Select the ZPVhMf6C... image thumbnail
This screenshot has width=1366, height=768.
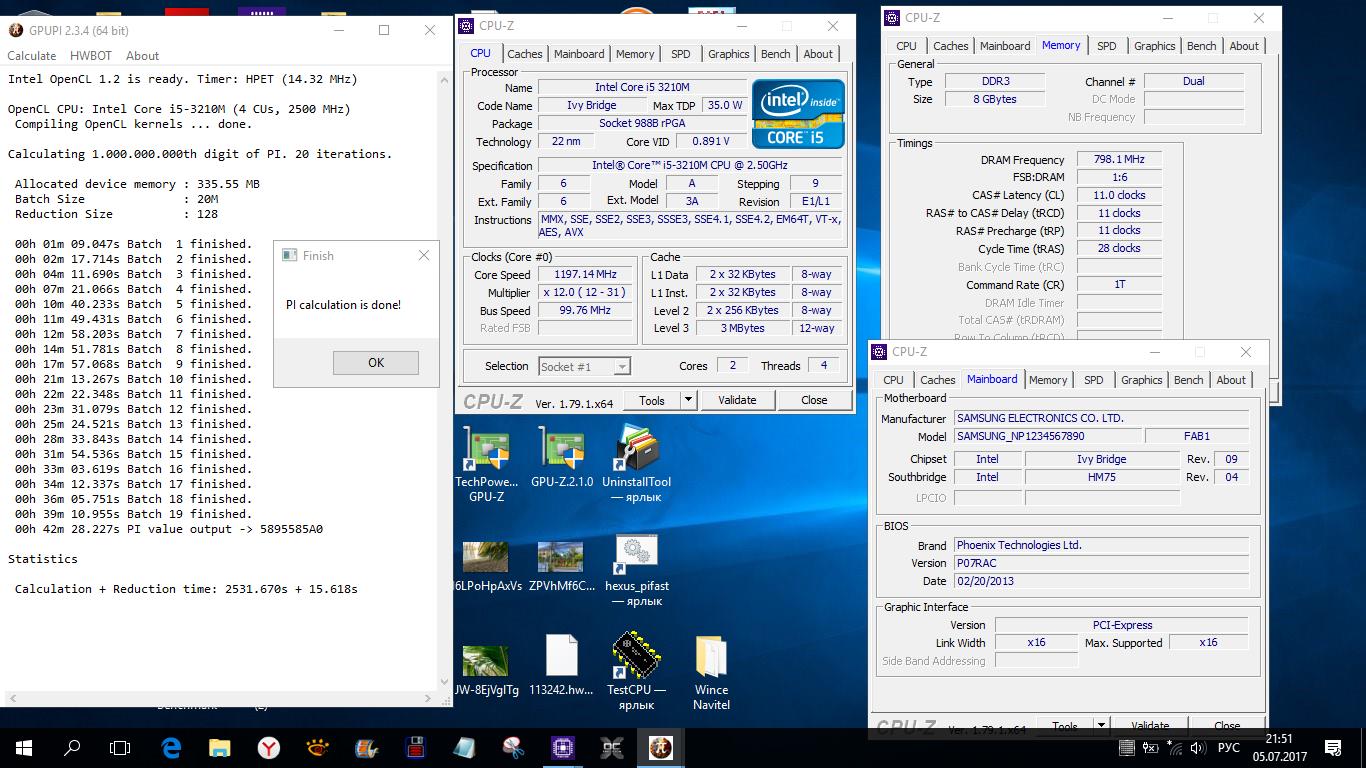[561, 566]
